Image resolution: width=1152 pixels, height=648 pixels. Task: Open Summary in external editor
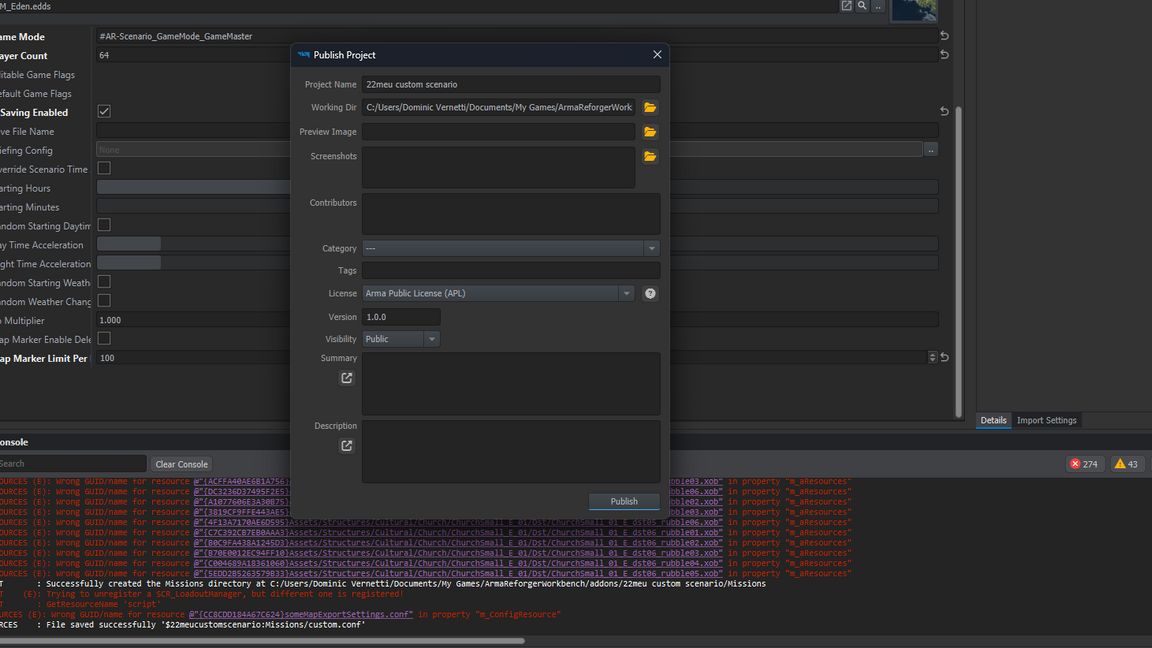tap(347, 378)
